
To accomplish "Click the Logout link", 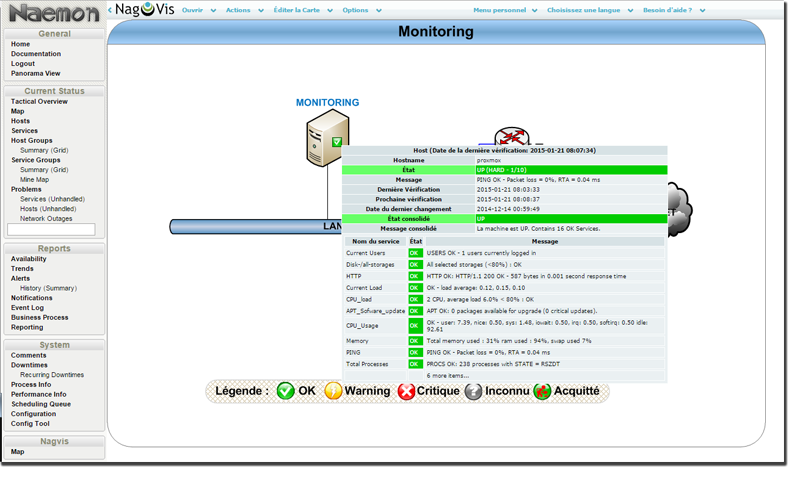I will point(23,64).
